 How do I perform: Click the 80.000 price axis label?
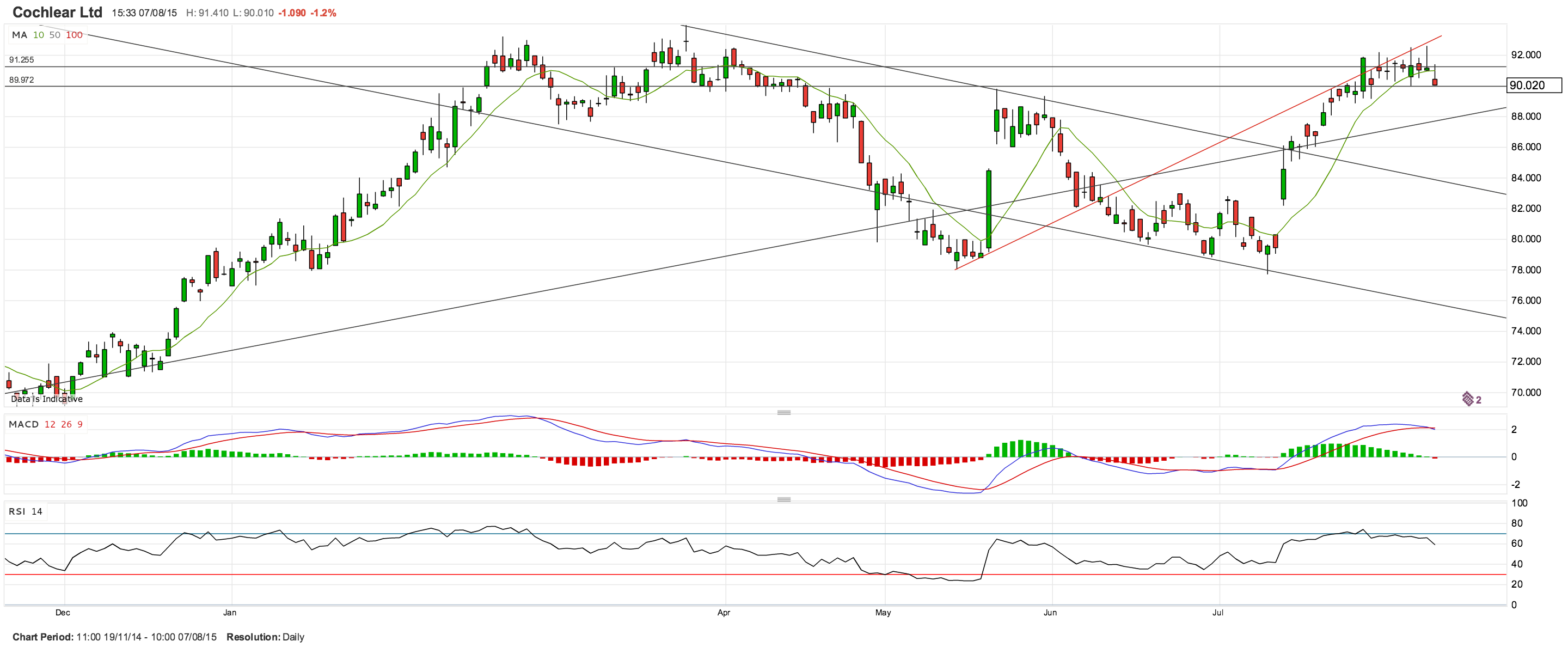point(1526,239)
